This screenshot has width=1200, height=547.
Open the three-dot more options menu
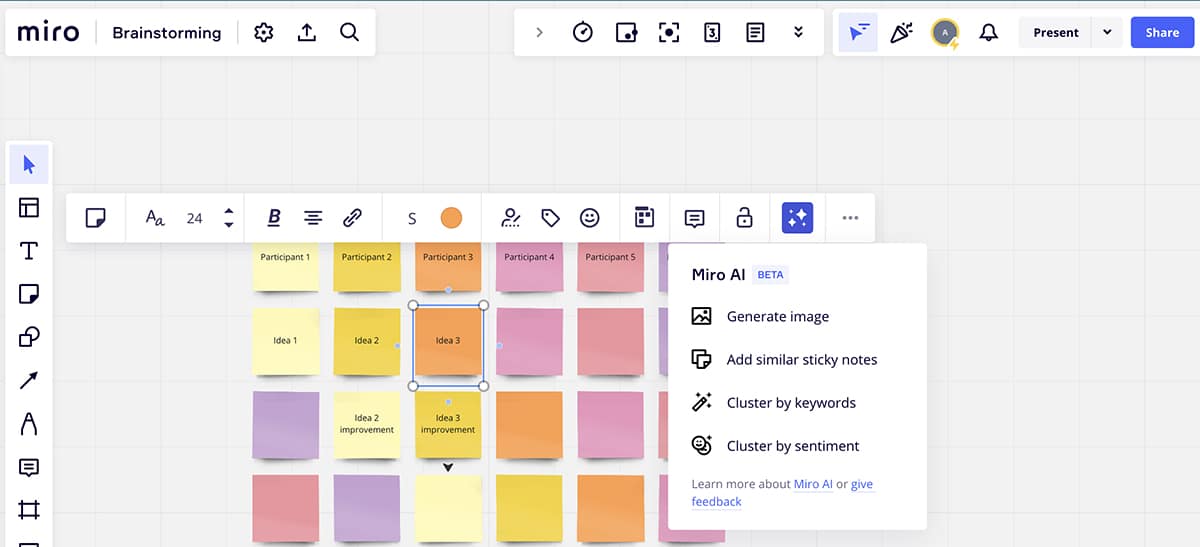[x=850, y=218]
